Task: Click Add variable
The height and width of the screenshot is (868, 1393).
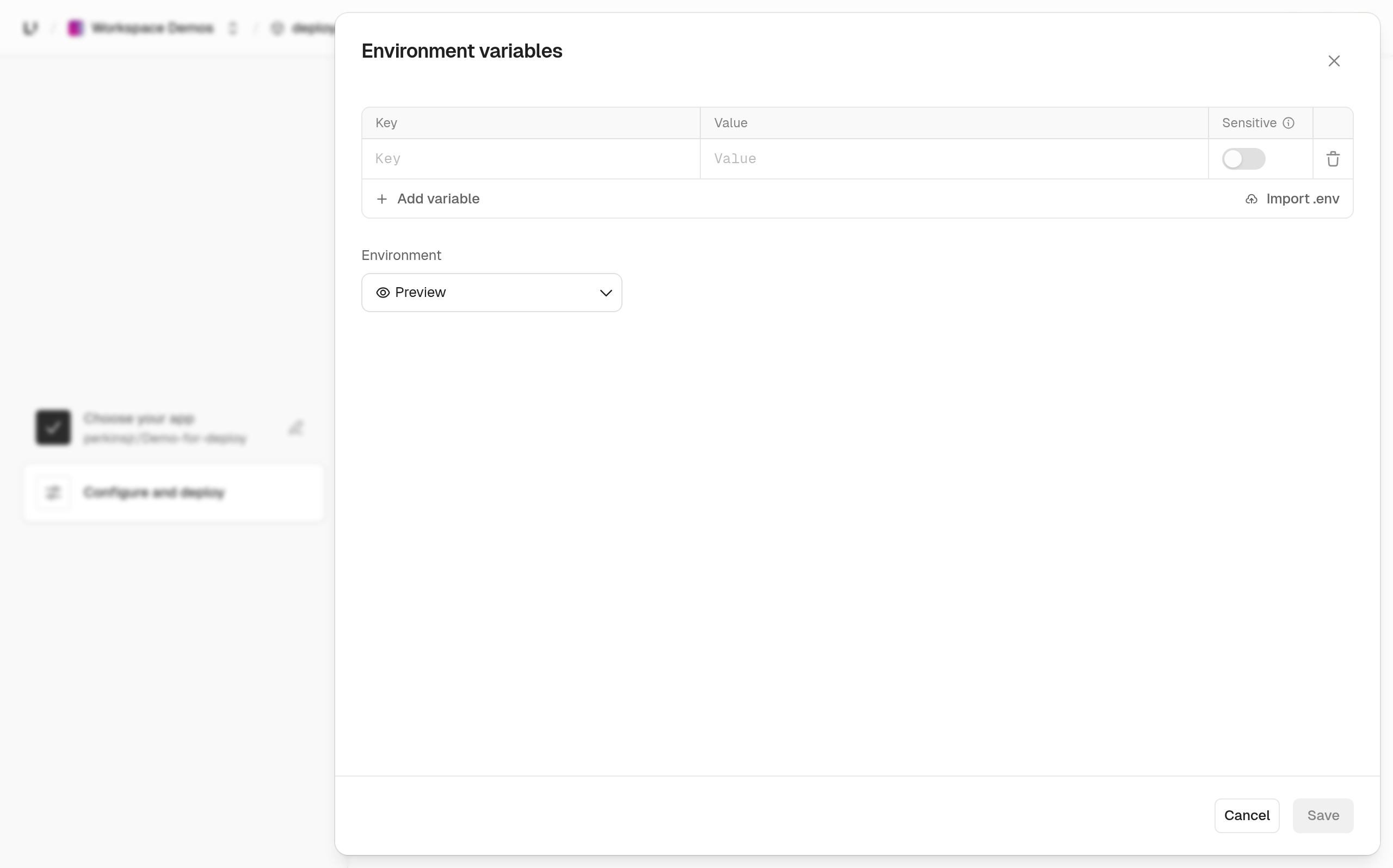Action: coord(428,199)
